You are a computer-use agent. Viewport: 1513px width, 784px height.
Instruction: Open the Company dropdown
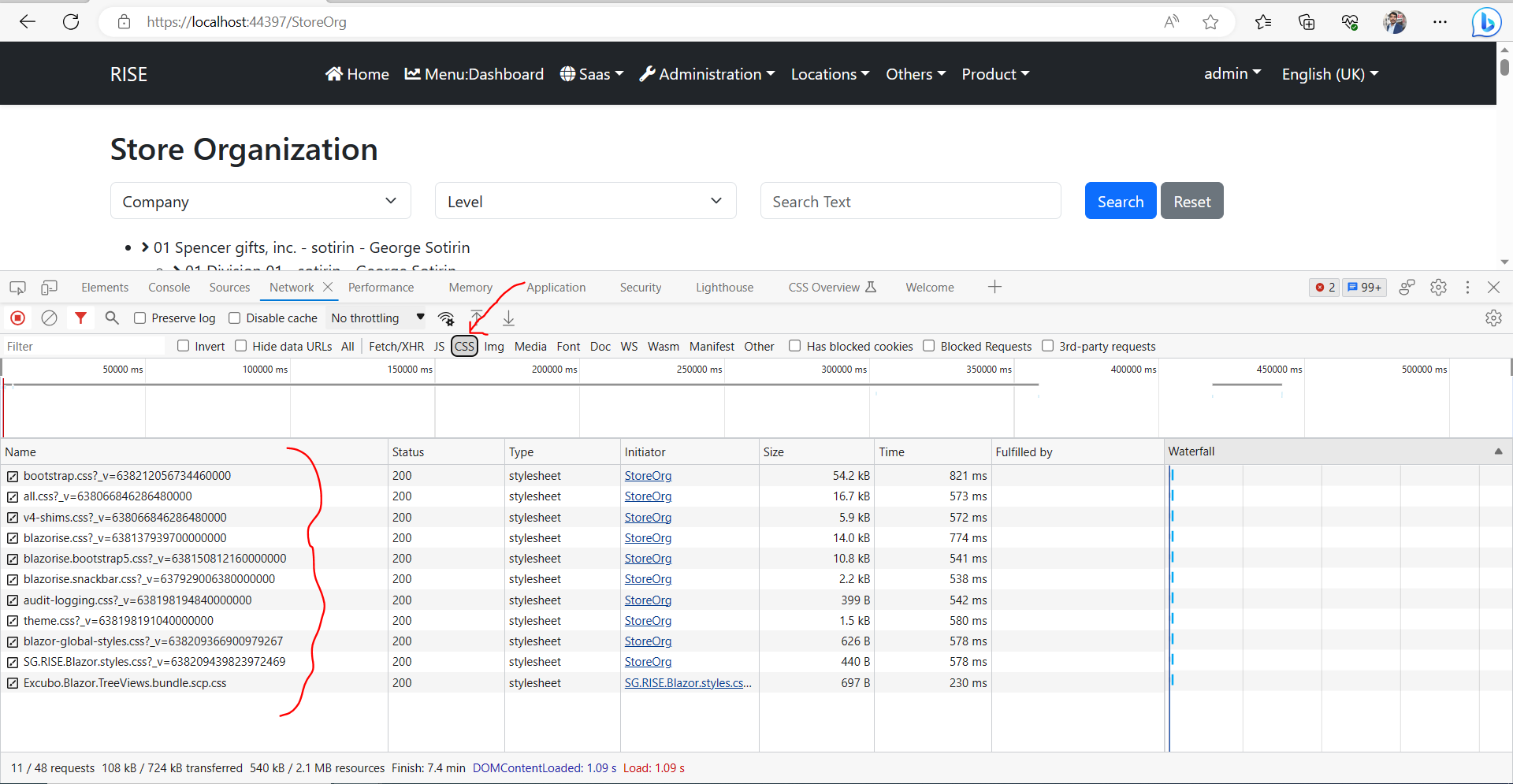coord(260,202)
